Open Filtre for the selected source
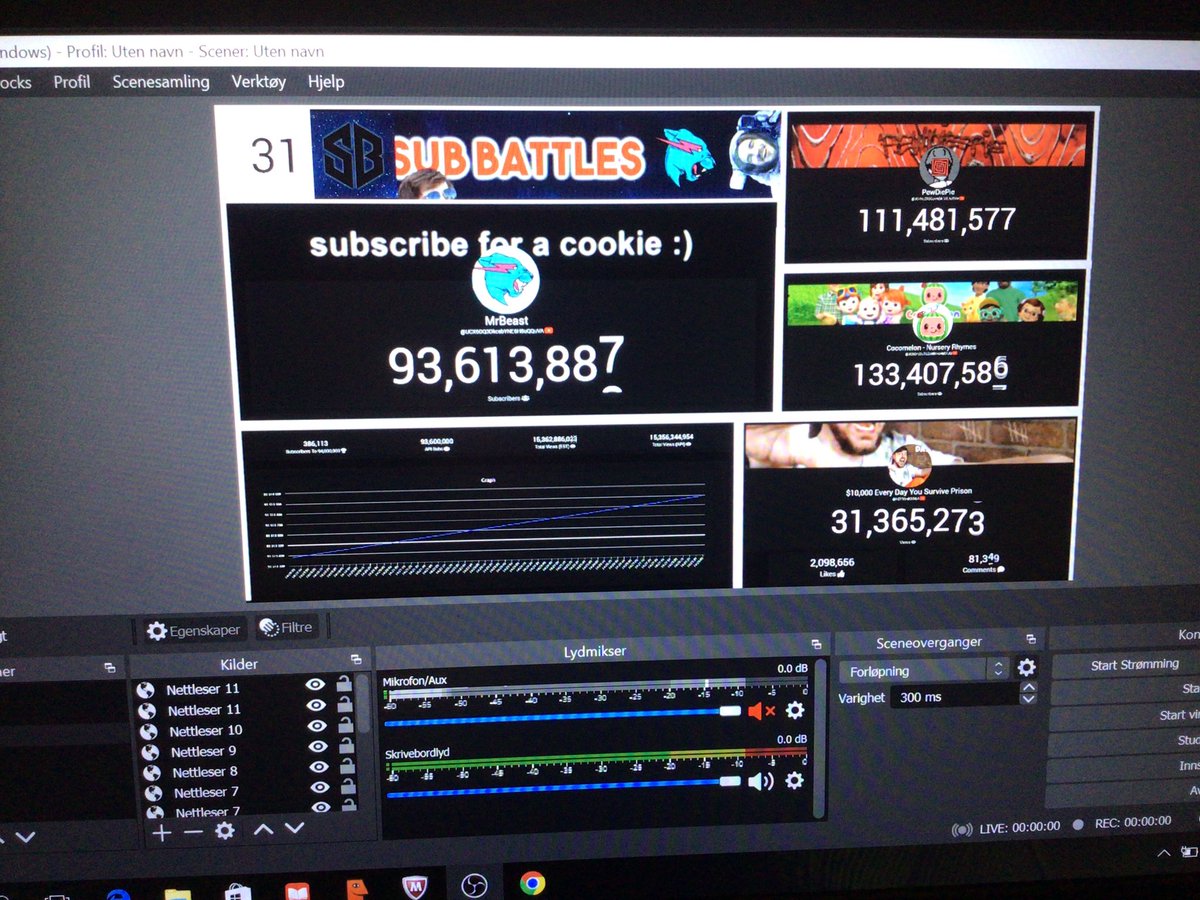 click(286, 628)
